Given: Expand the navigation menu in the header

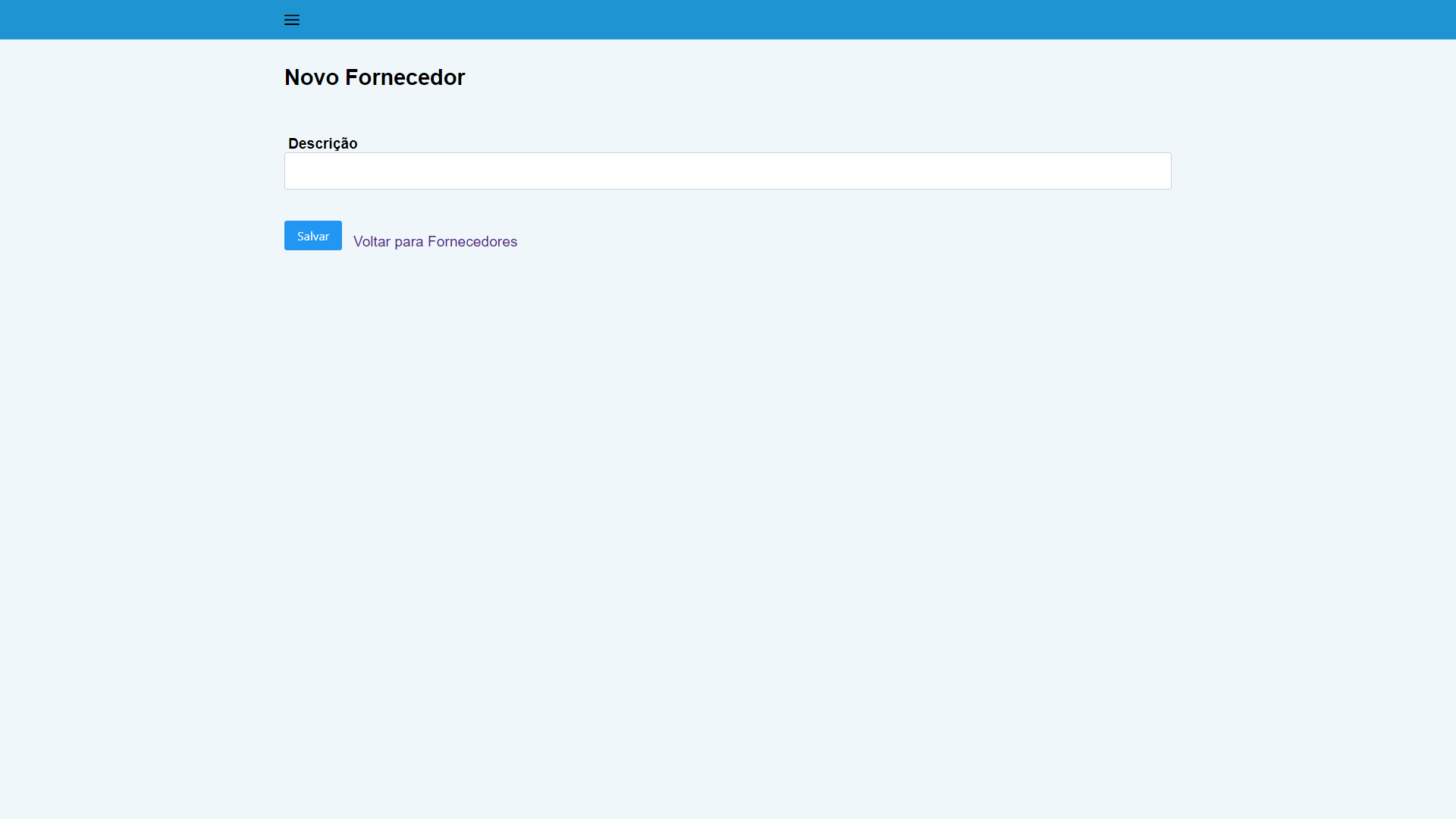Looking at the screenshot, I should [292, 20].
